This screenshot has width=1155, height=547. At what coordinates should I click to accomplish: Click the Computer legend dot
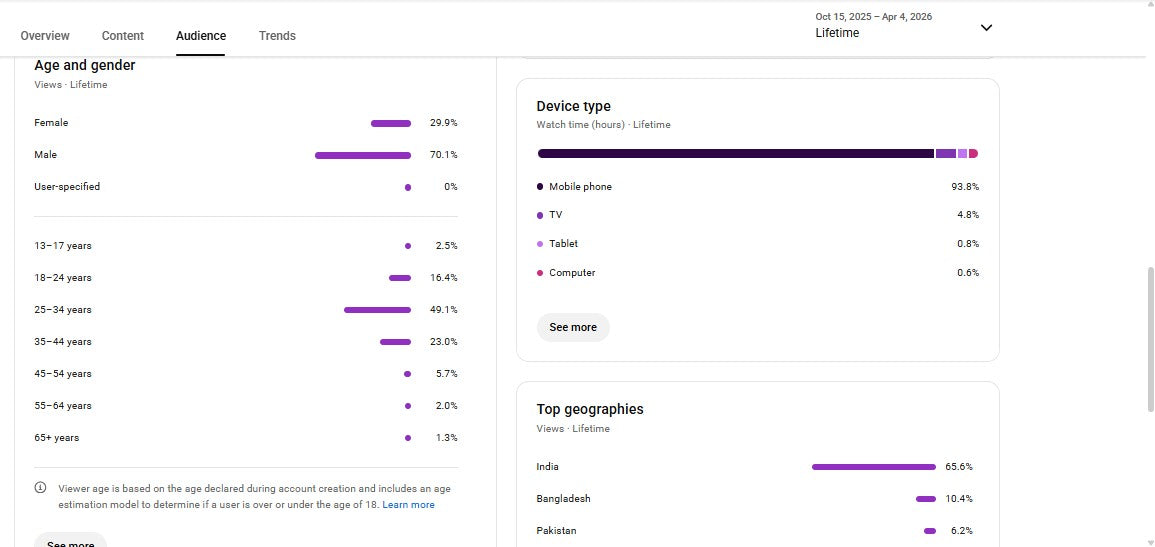540,273
